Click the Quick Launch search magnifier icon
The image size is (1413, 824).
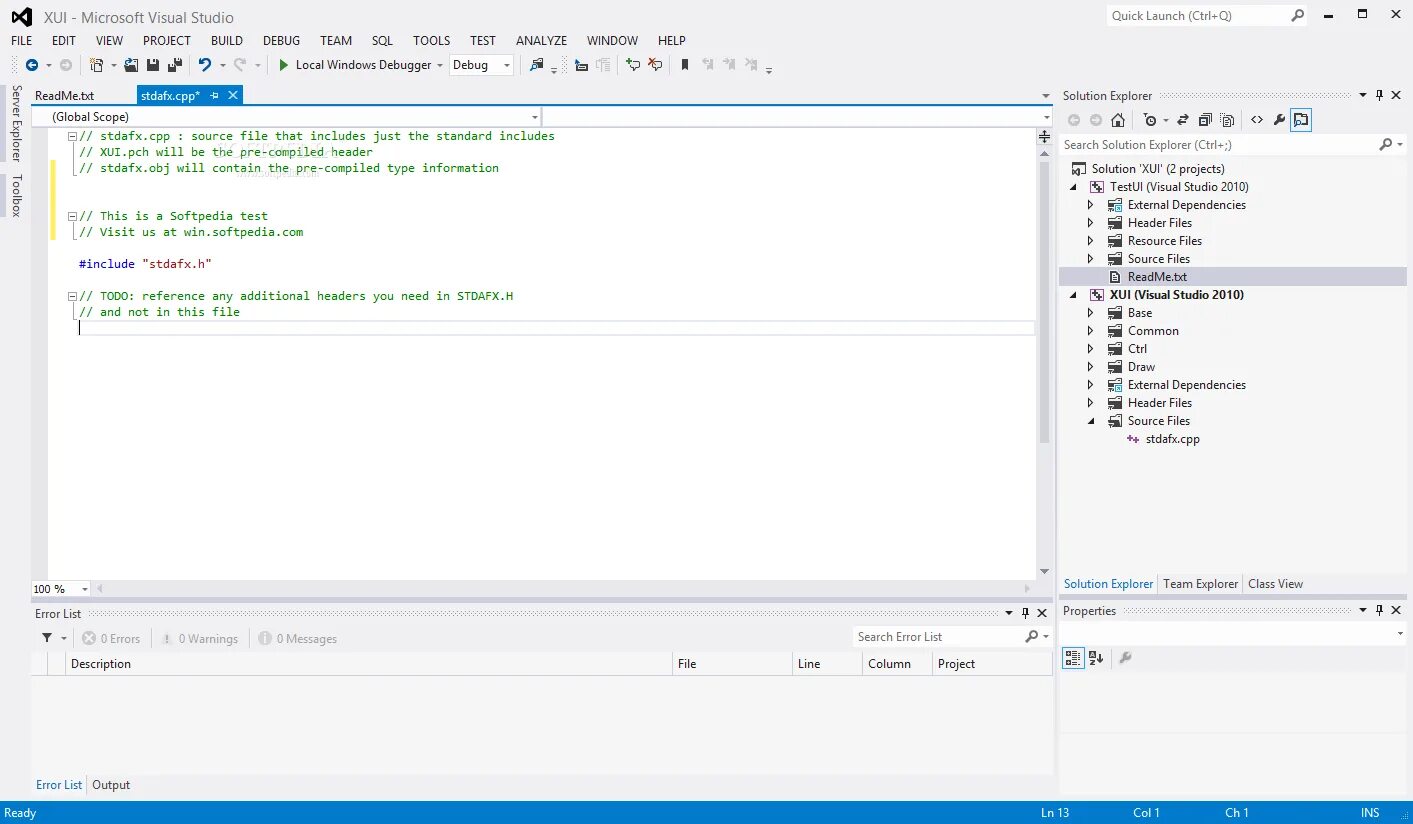click(1298, 16)
